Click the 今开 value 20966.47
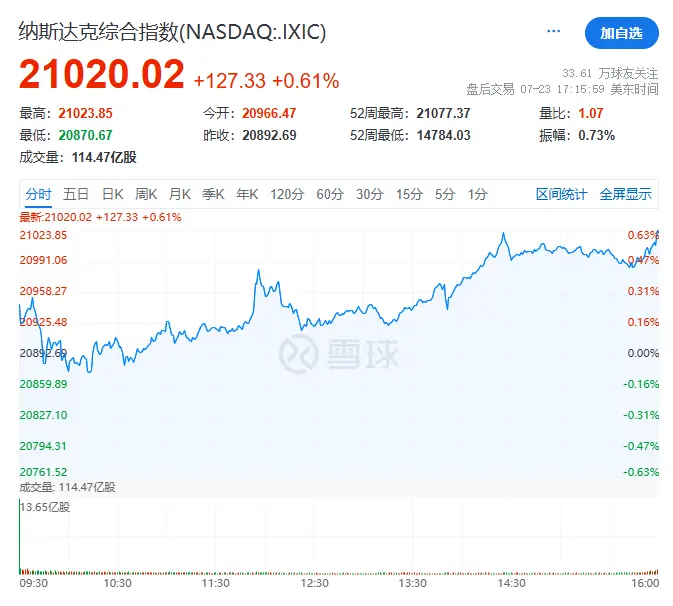This screenshot has height=606, width=673. pos(269,113)
